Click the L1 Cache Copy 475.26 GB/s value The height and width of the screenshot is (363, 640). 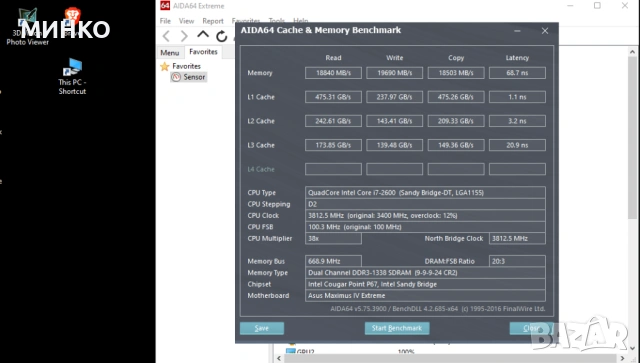(456, 97)
